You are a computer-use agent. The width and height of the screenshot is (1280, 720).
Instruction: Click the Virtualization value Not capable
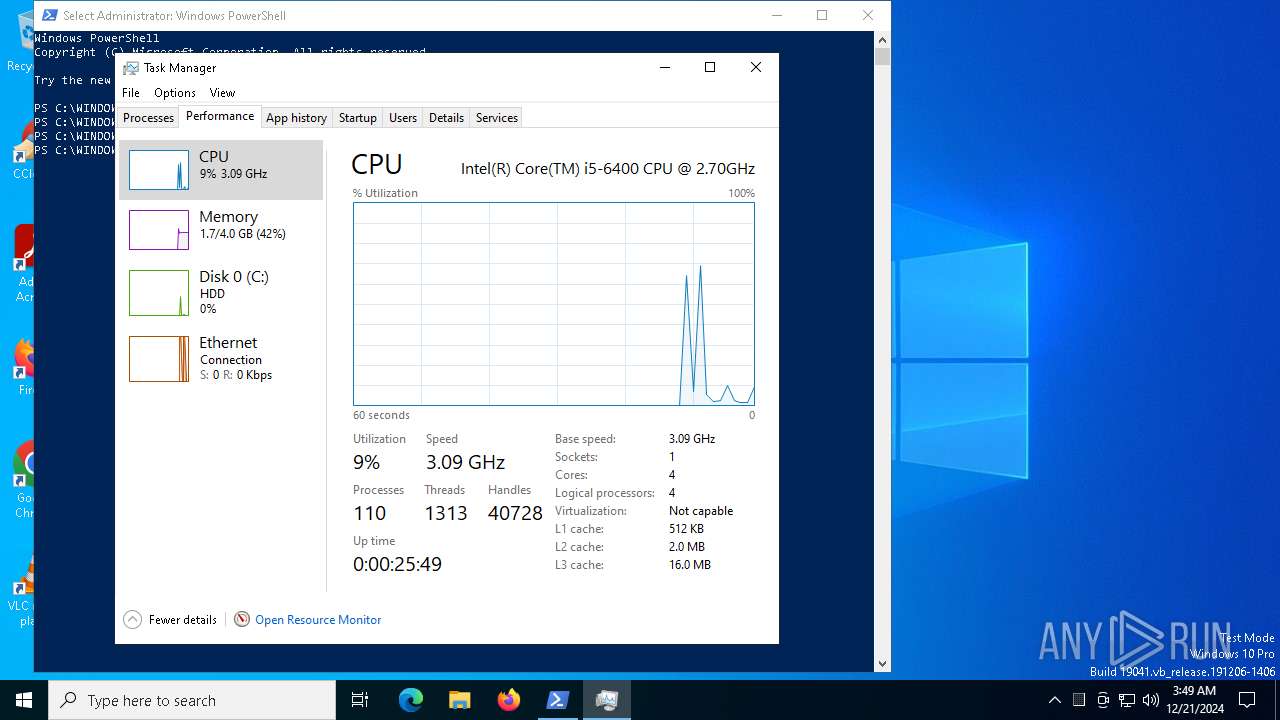(701, 511)
